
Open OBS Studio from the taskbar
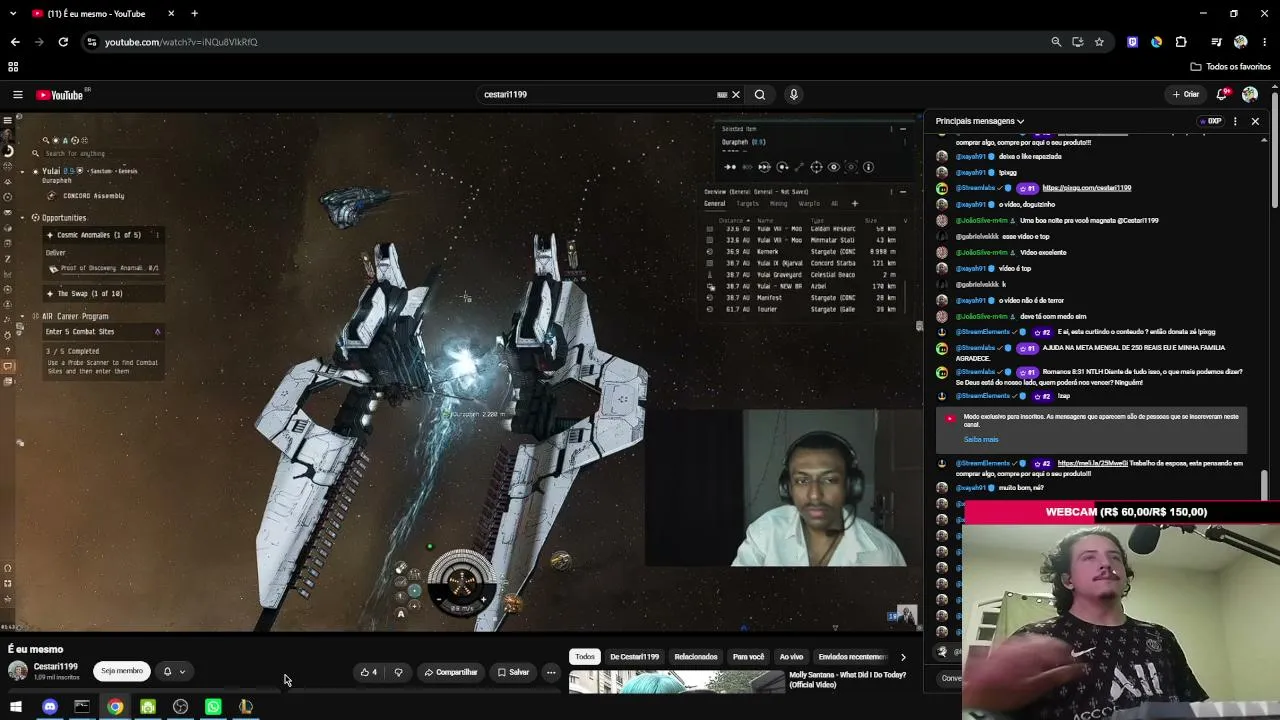pyautogui.click(x=180, y=707)
